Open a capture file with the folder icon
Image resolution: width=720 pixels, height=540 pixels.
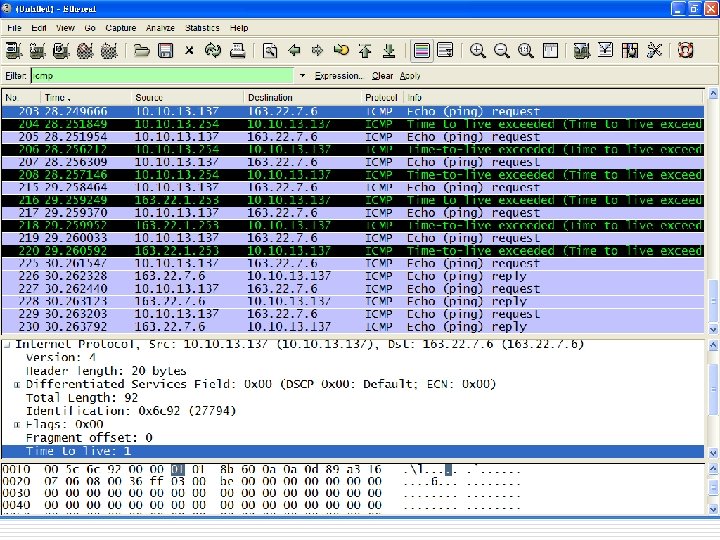(142, 50)
